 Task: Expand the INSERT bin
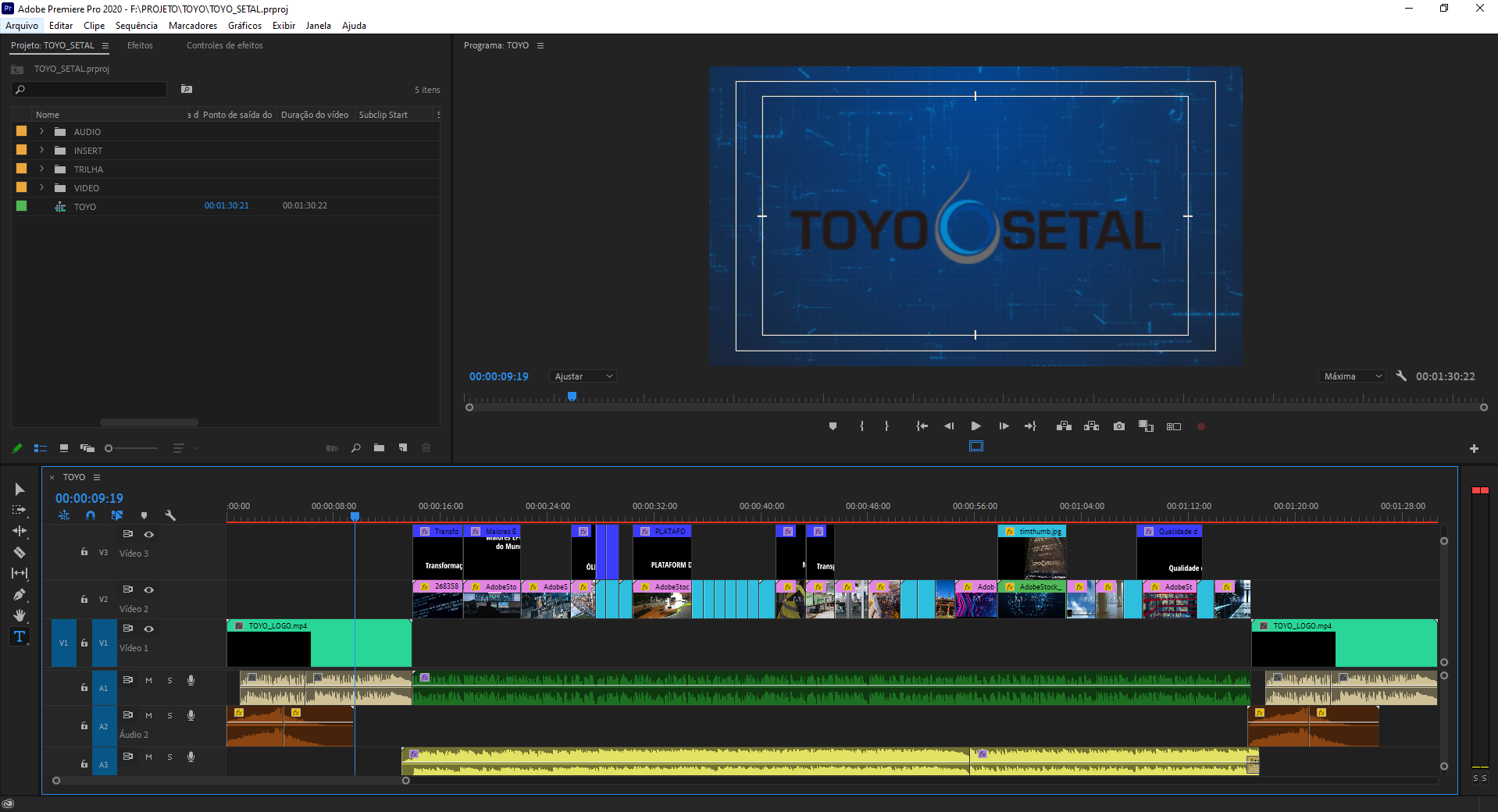[x=41, y=150]
